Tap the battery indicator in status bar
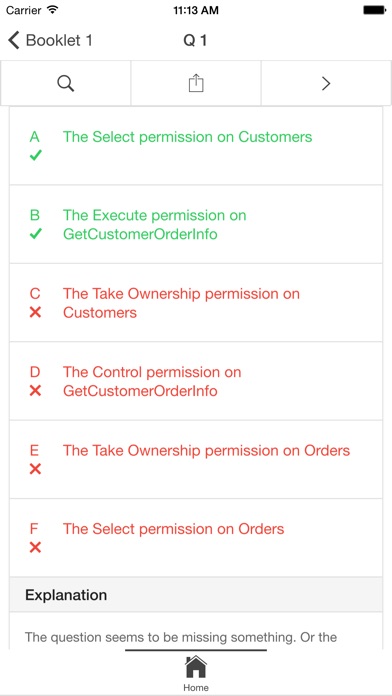Screen dimensions: 392x696 [x=375, y=10]
